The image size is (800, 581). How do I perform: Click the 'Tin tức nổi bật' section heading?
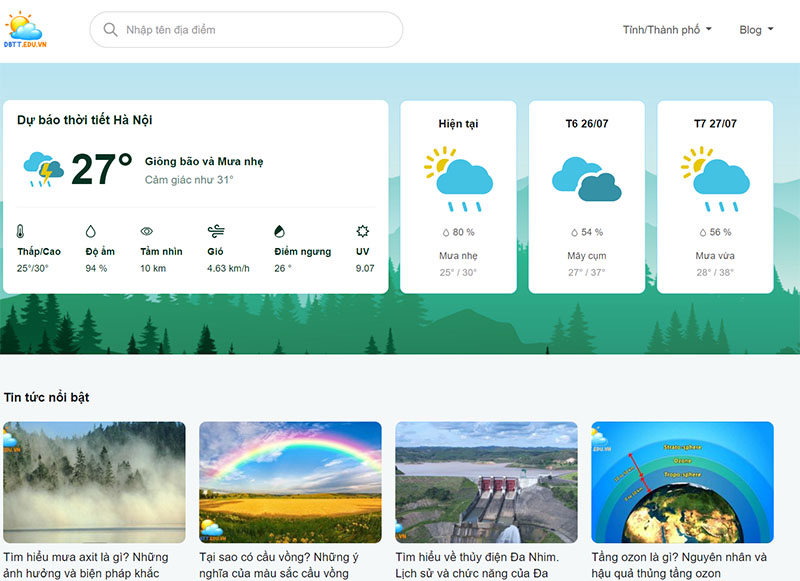(46, 397)
